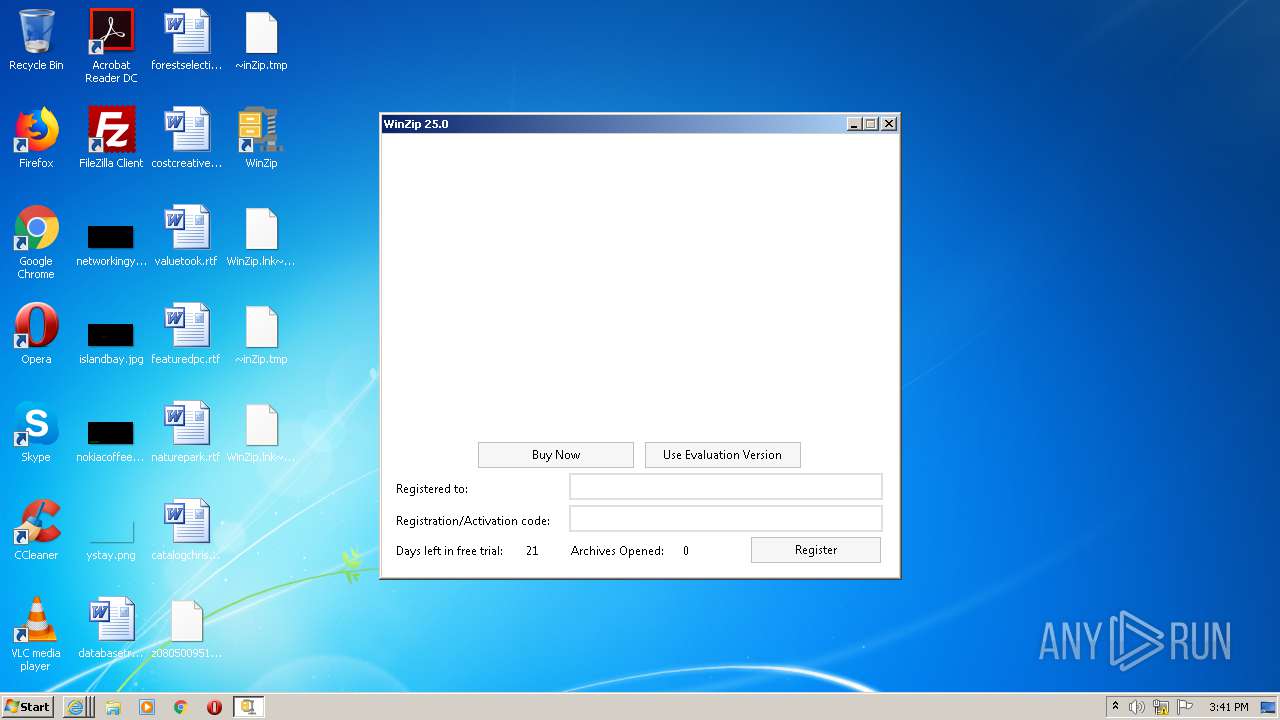This screenshot has height=720, width=1280.
Task: Open the Skype desktop shortcut
Action: 36,432
